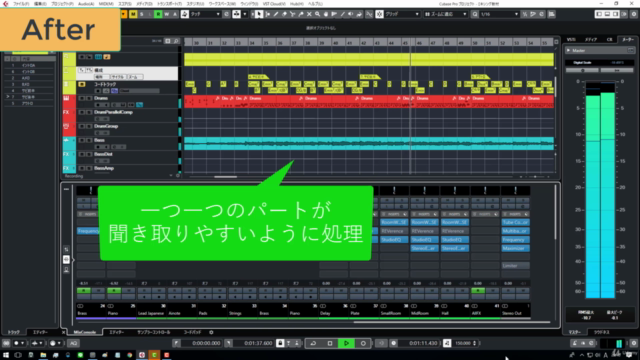
Task: Click the transport Stop button
Action: point(330,343)
